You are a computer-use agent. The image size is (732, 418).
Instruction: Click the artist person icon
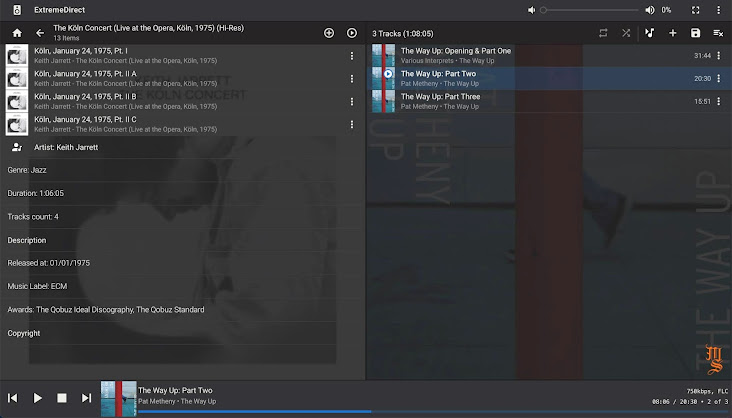click(x=17, y=147)
